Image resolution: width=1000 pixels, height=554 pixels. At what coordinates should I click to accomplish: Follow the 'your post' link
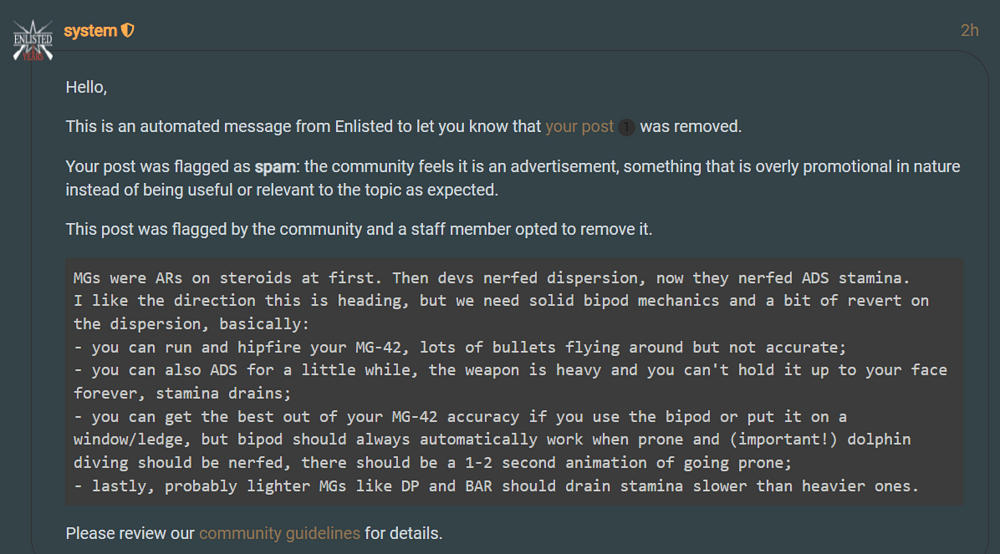point(579,126)
